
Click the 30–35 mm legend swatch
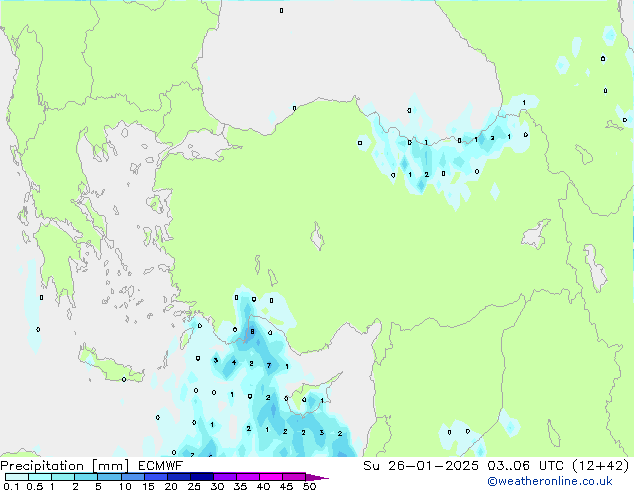coord(224,477)
